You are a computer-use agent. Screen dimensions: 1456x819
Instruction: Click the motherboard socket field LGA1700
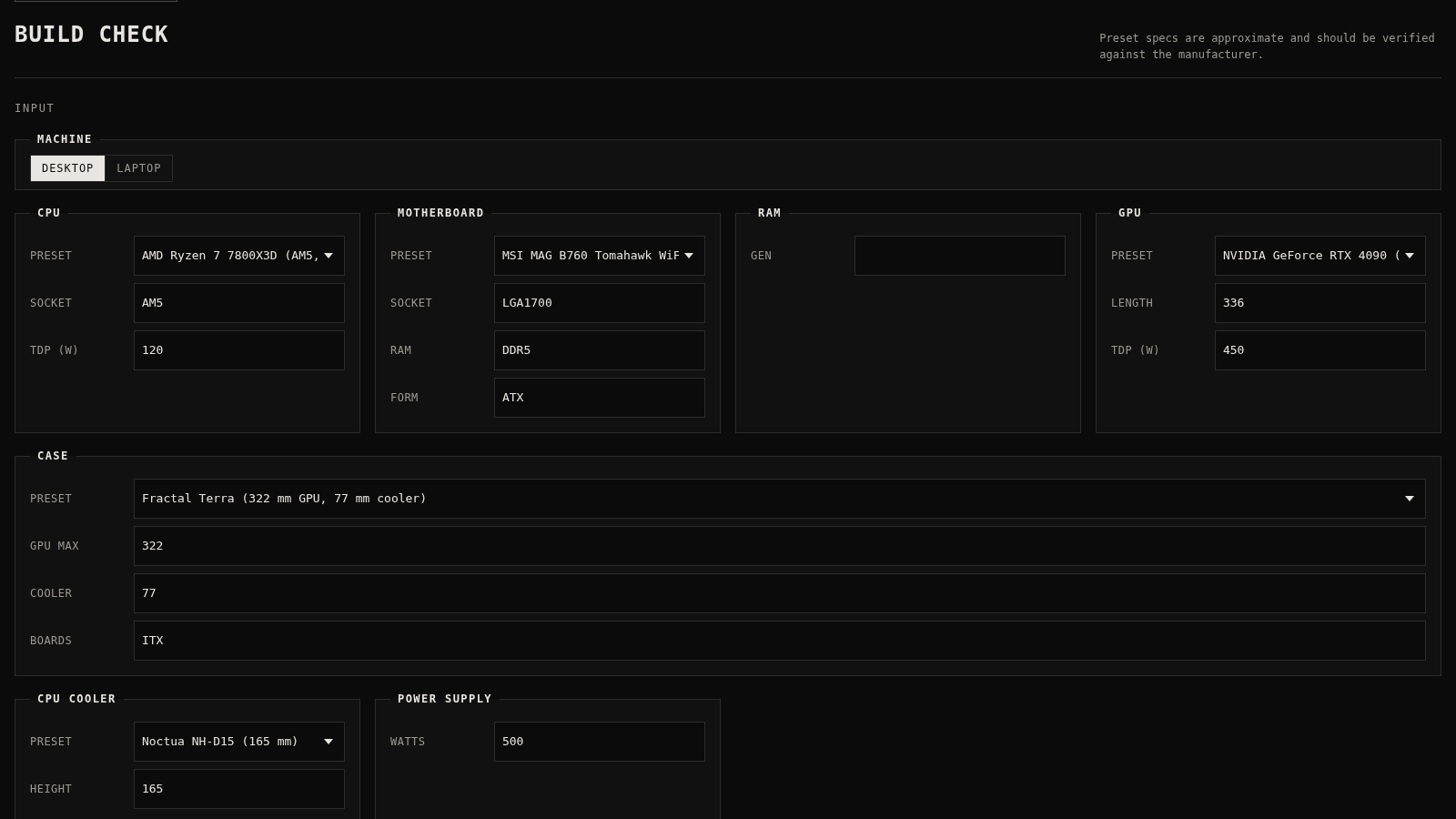(600, 303)
